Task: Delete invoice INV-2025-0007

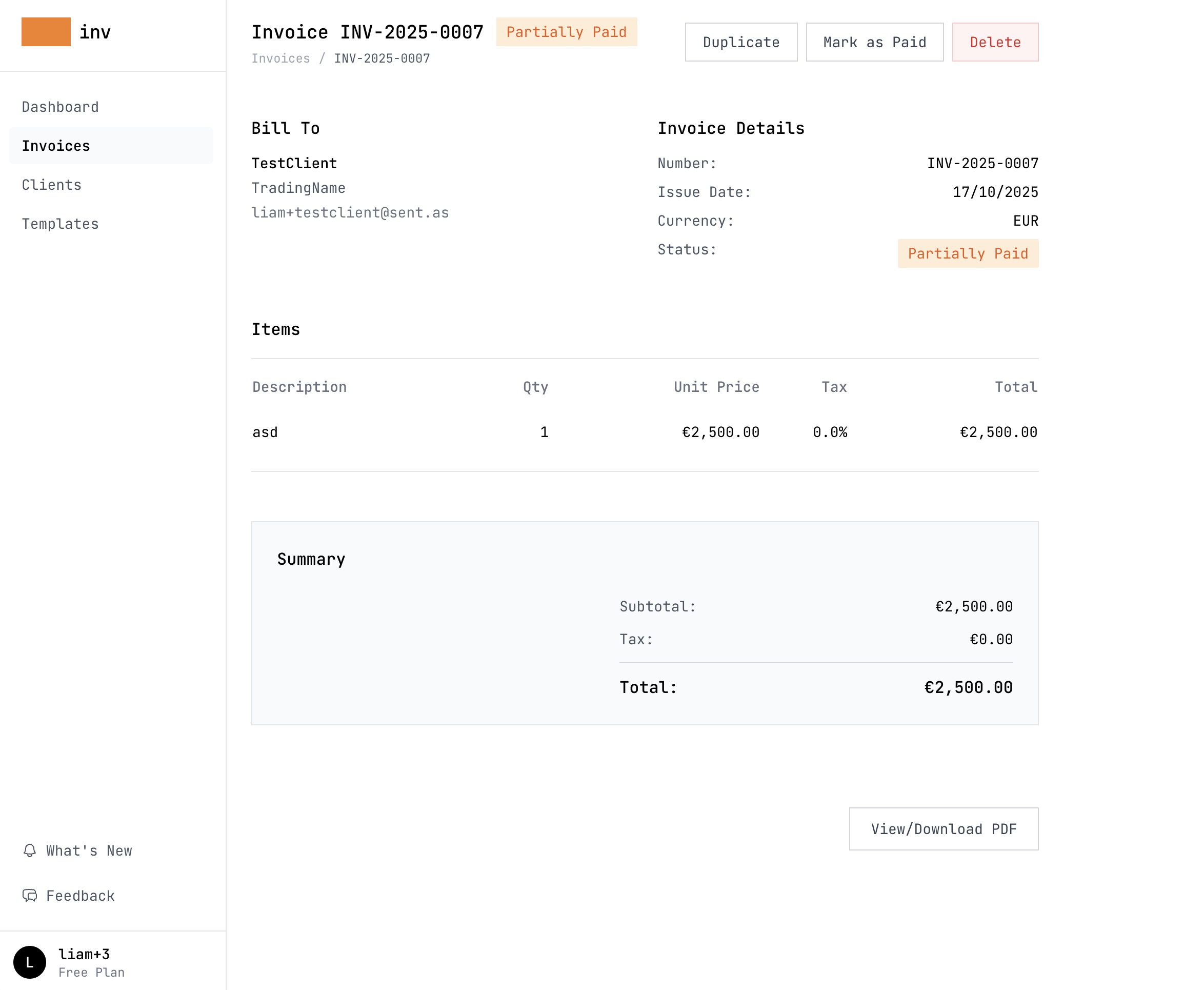Action: pyautogui.click(x=995, y=42)
